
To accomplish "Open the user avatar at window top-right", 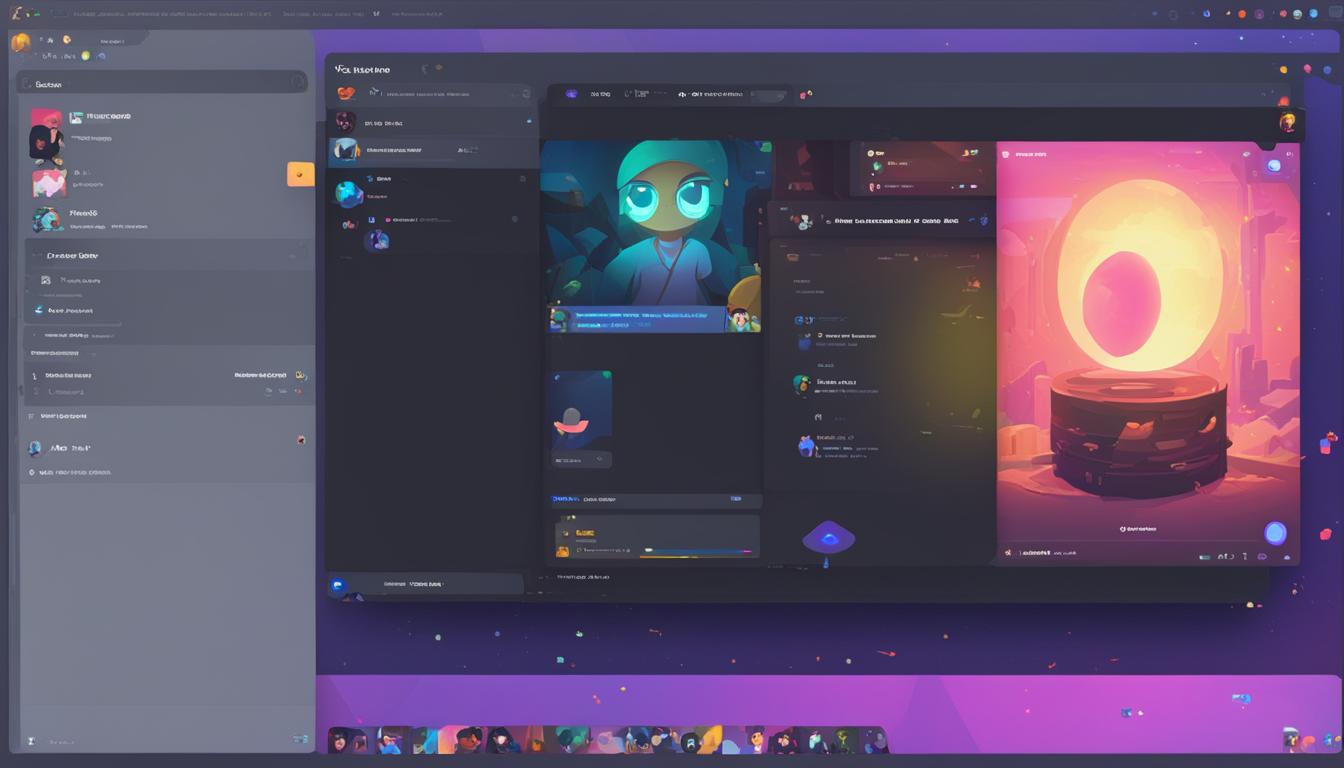I will coord(1288,122).
